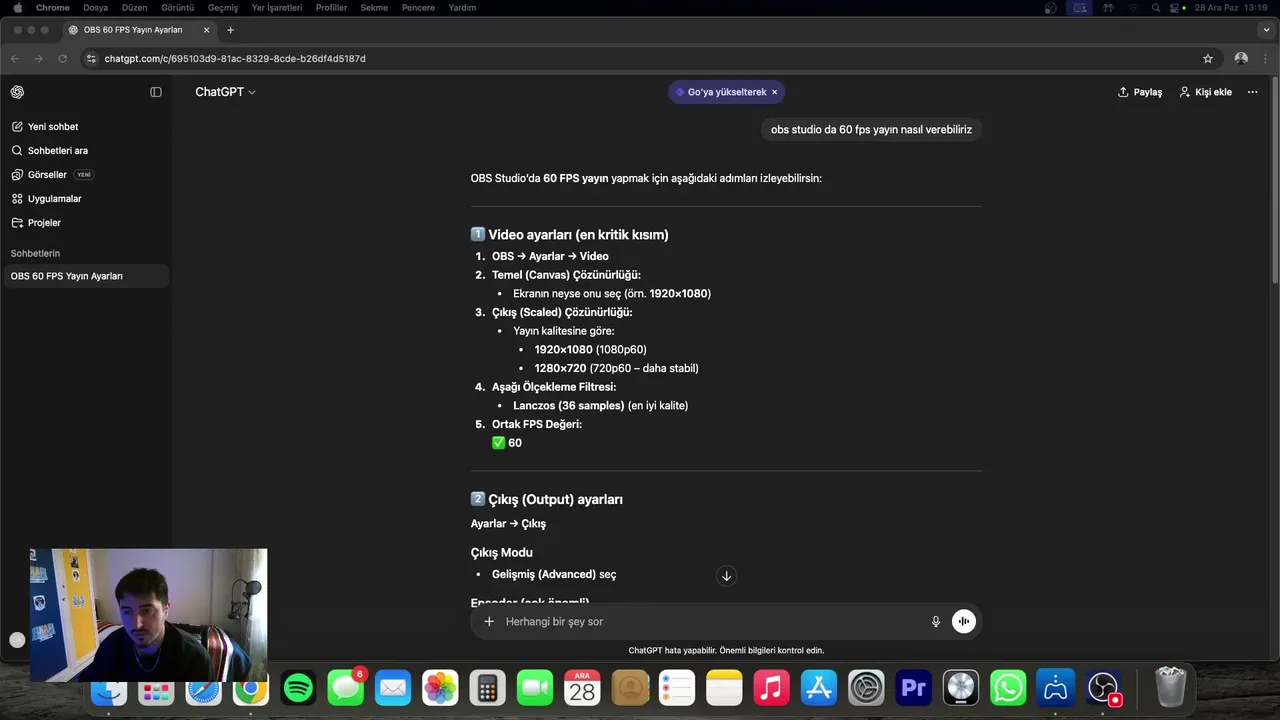Click the browser back arrow
1280x720 pixels.
click(15, 59)
